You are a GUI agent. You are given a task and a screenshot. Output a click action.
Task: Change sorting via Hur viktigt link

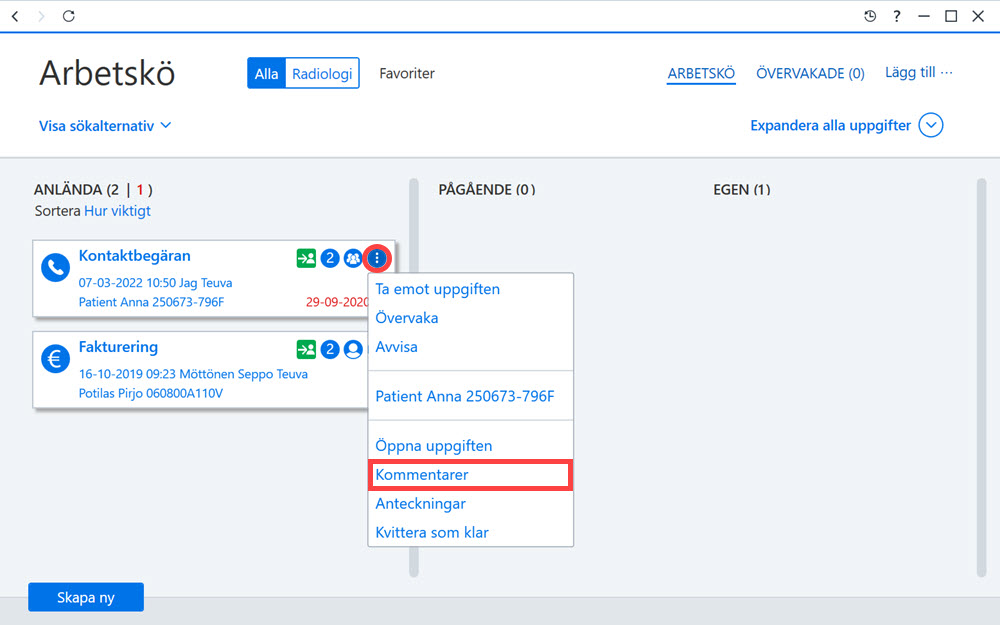(x=117, y=211)
